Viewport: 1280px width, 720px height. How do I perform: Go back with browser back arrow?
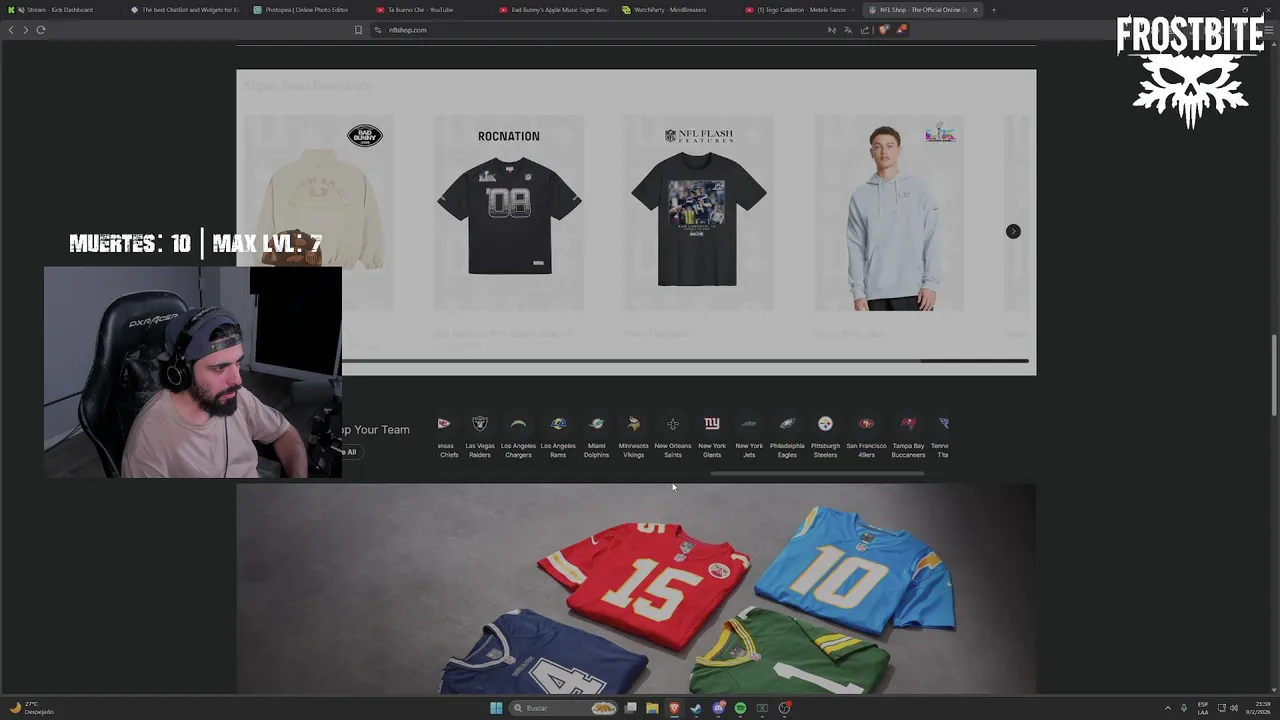point(11,30)
